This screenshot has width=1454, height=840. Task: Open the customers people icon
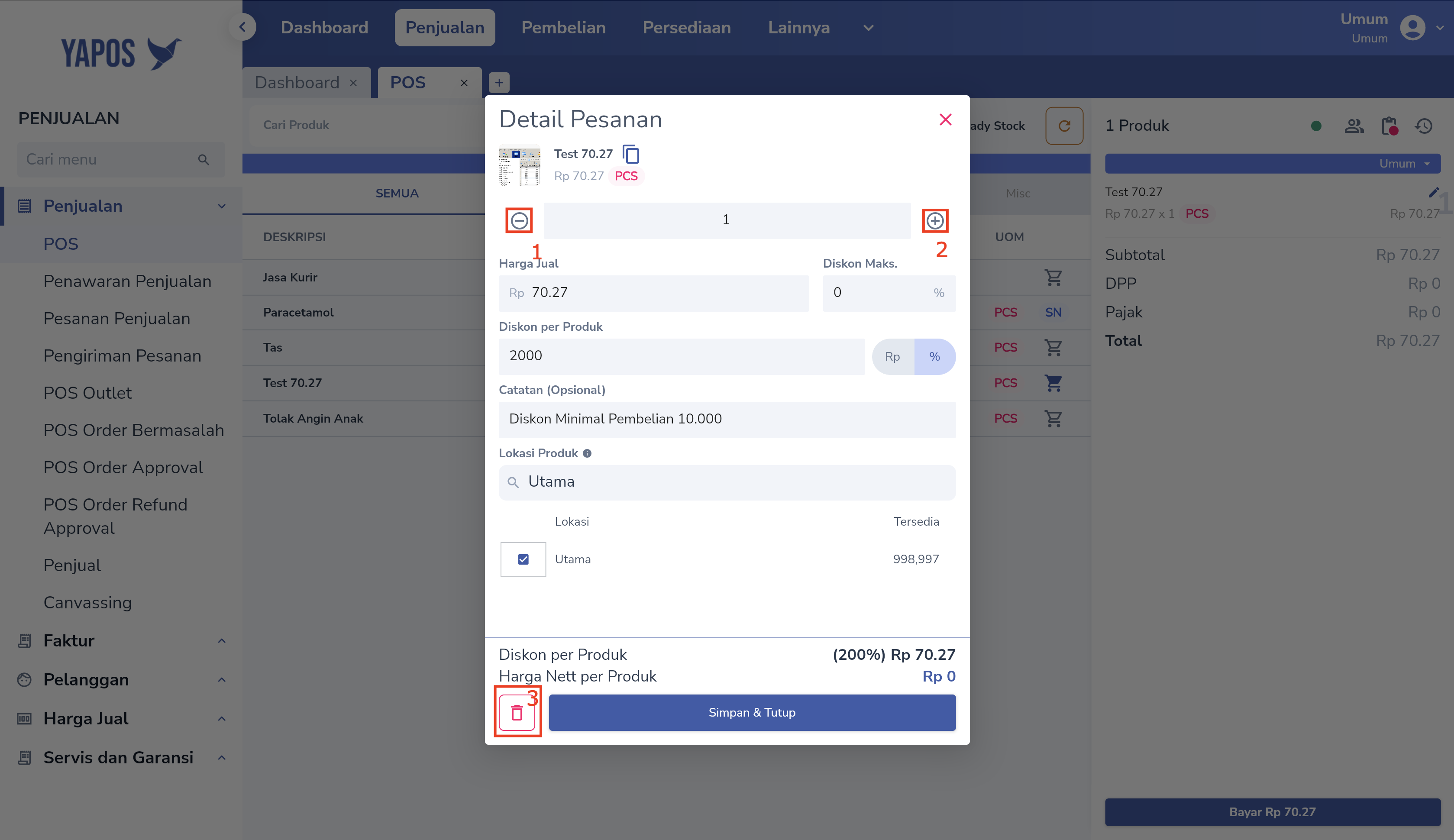coord(1354,126)
